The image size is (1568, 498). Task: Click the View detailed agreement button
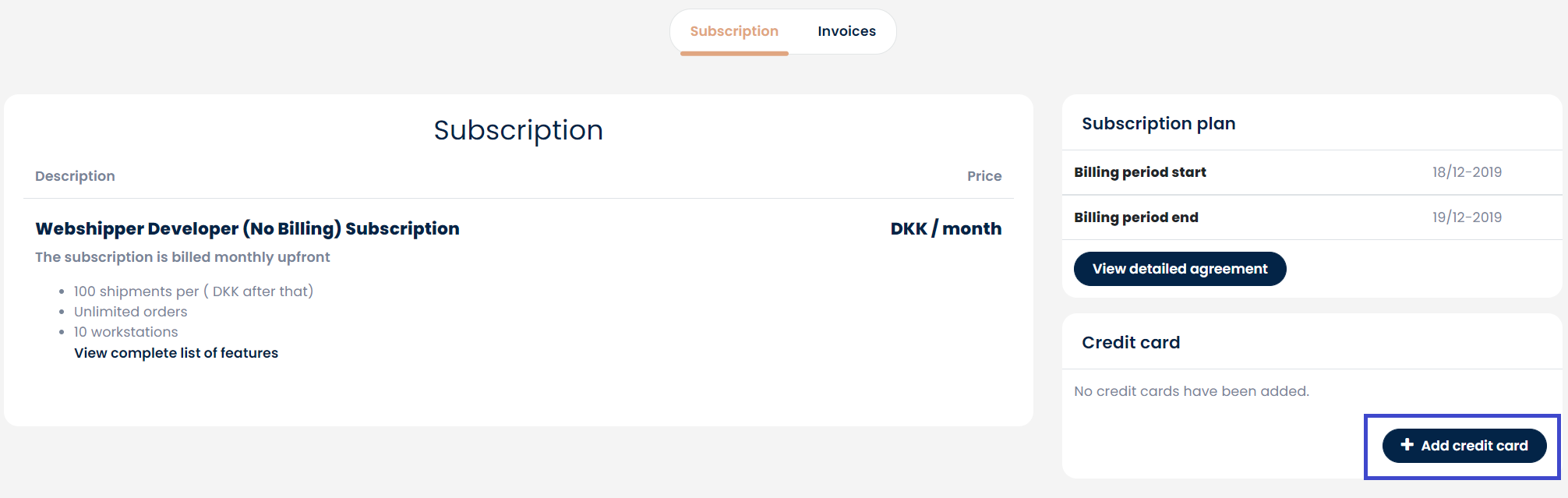point(1180,269)
